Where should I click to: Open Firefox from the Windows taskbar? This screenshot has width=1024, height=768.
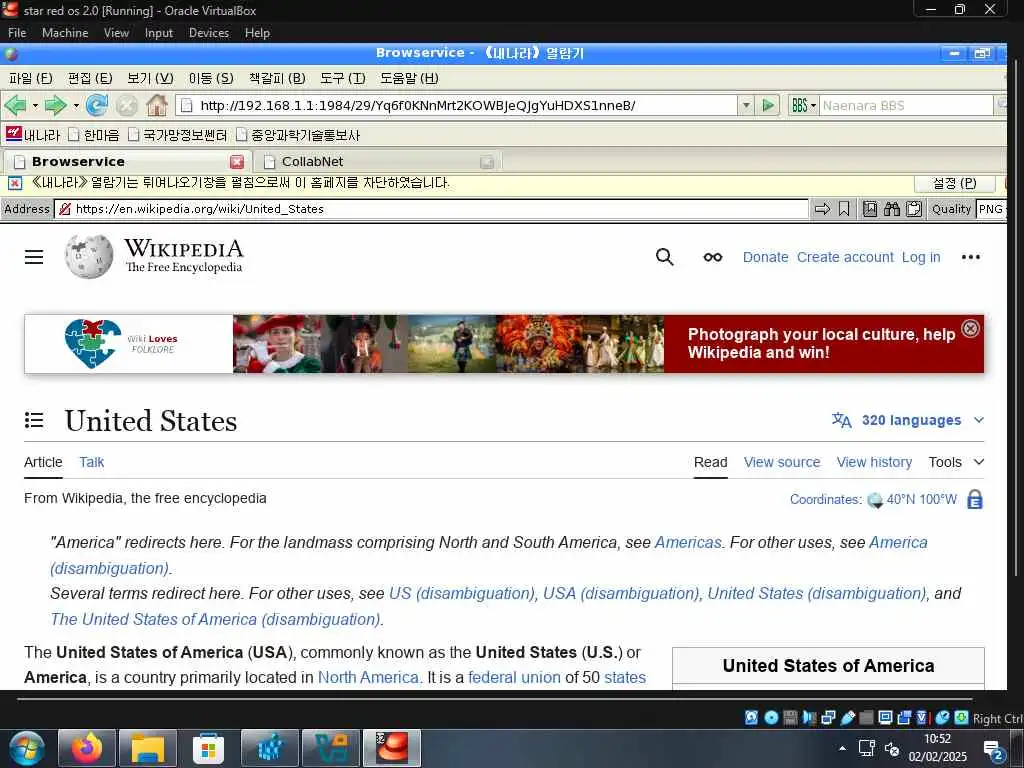[87, 748]
